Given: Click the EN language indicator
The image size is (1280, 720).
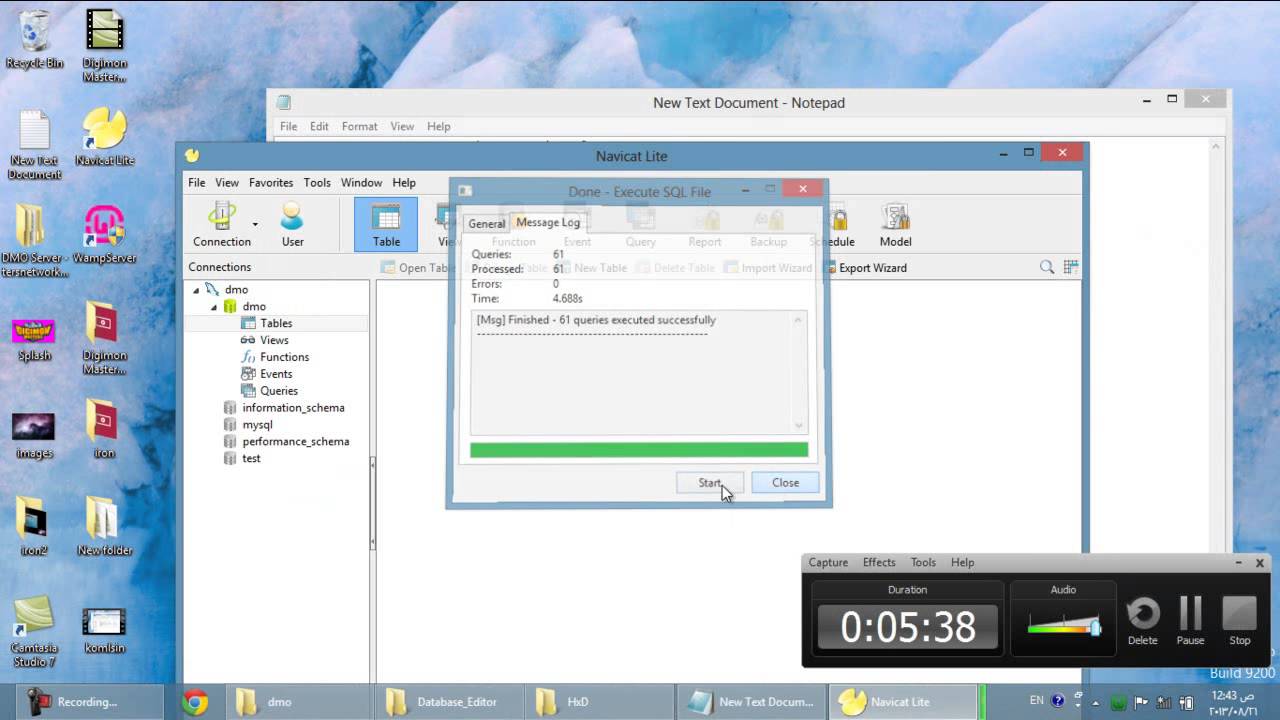Looking at the screenshot, I should 1036,701.
